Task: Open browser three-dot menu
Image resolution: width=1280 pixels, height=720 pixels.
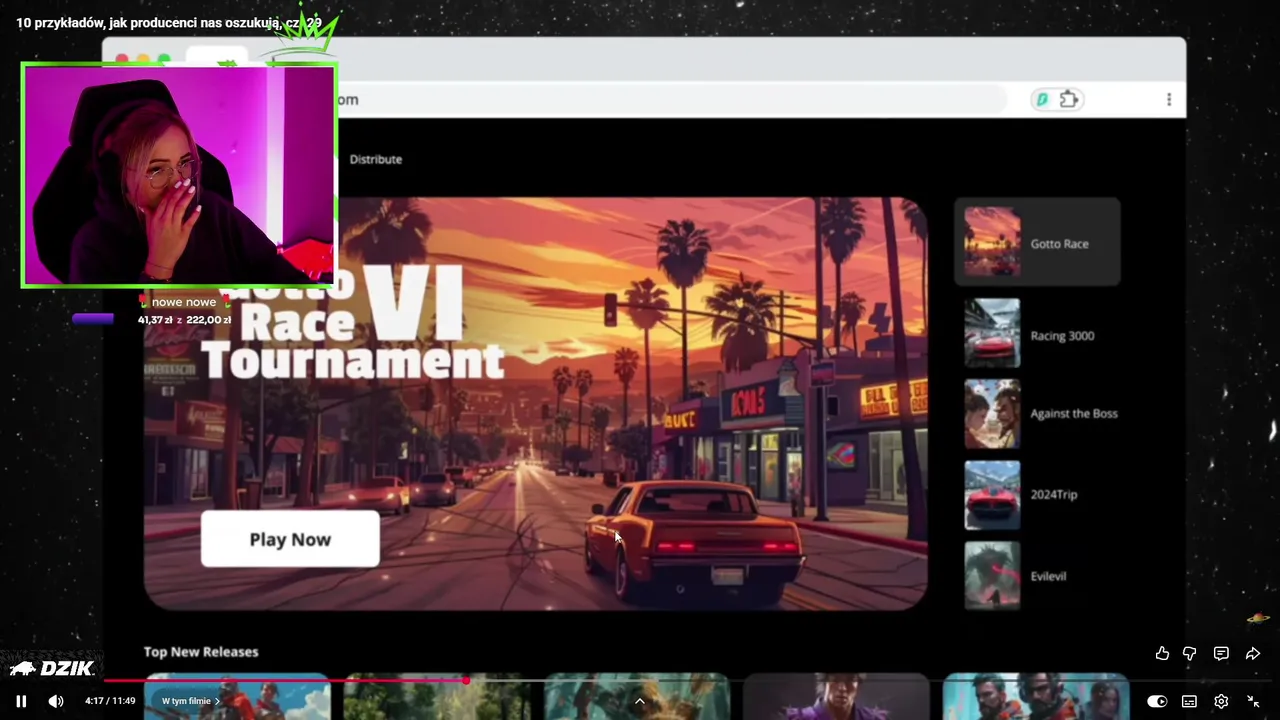Action: click(x=1168, y=99)
